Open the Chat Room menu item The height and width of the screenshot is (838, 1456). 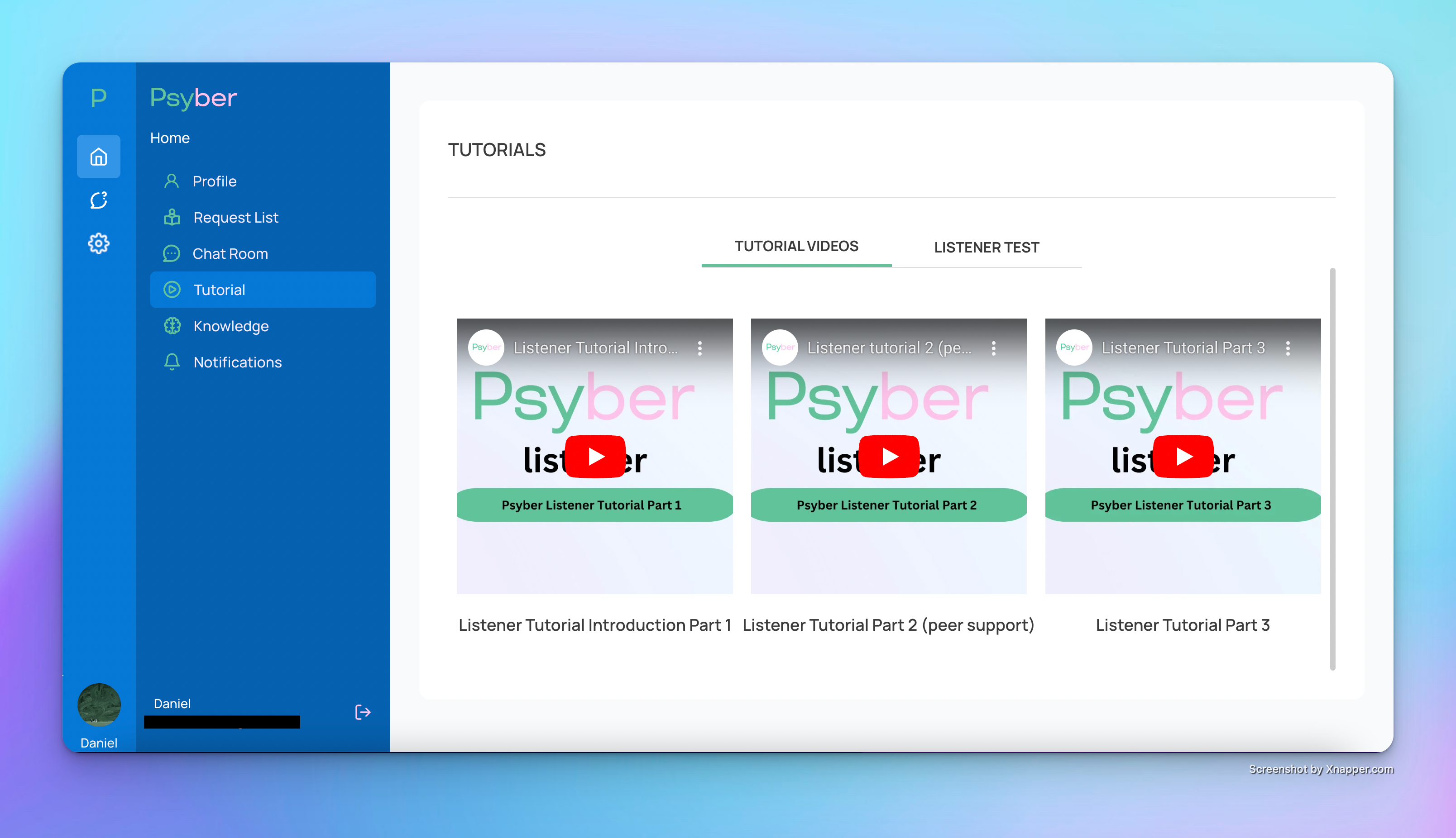[x=263, y=254]
